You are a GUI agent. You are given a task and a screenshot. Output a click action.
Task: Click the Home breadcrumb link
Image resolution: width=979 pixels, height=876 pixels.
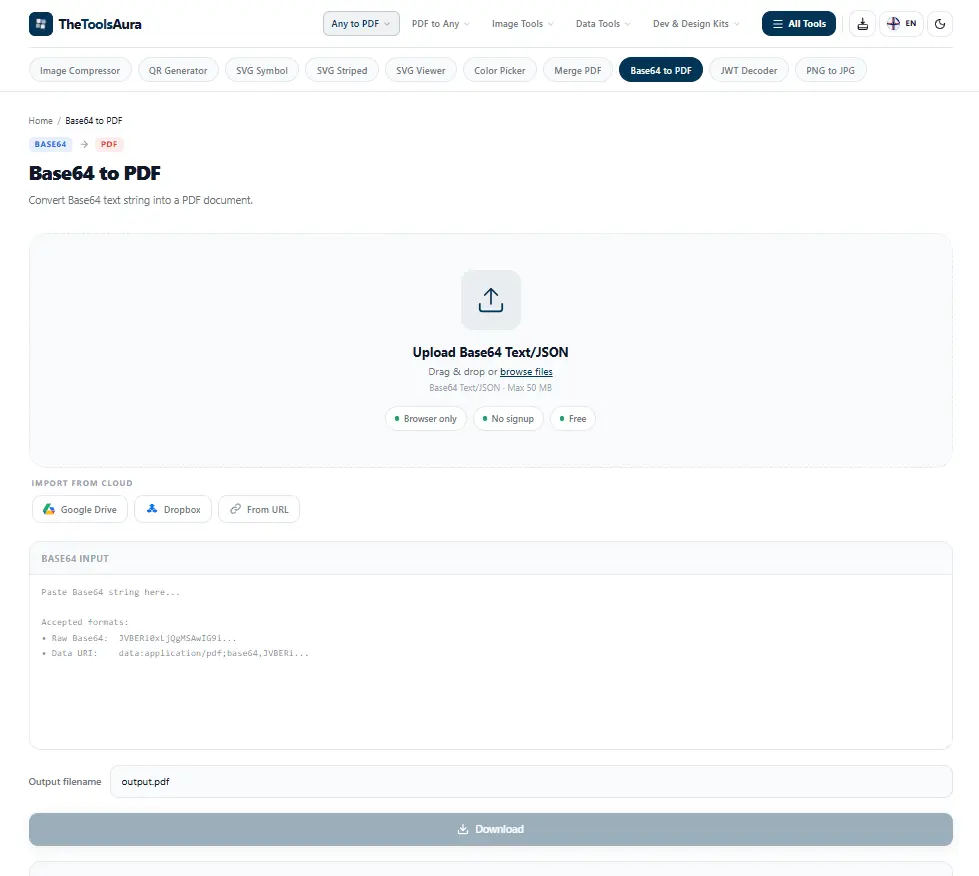point(41,121)
